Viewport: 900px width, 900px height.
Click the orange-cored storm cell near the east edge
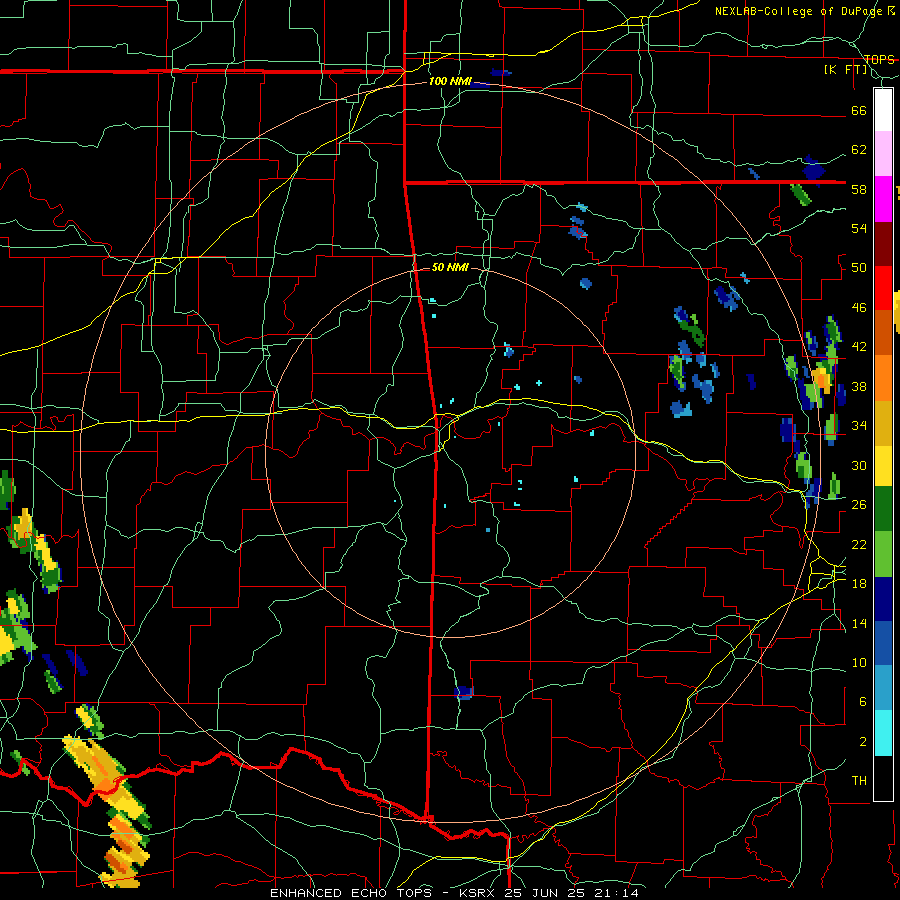click(x=821, y=380)
